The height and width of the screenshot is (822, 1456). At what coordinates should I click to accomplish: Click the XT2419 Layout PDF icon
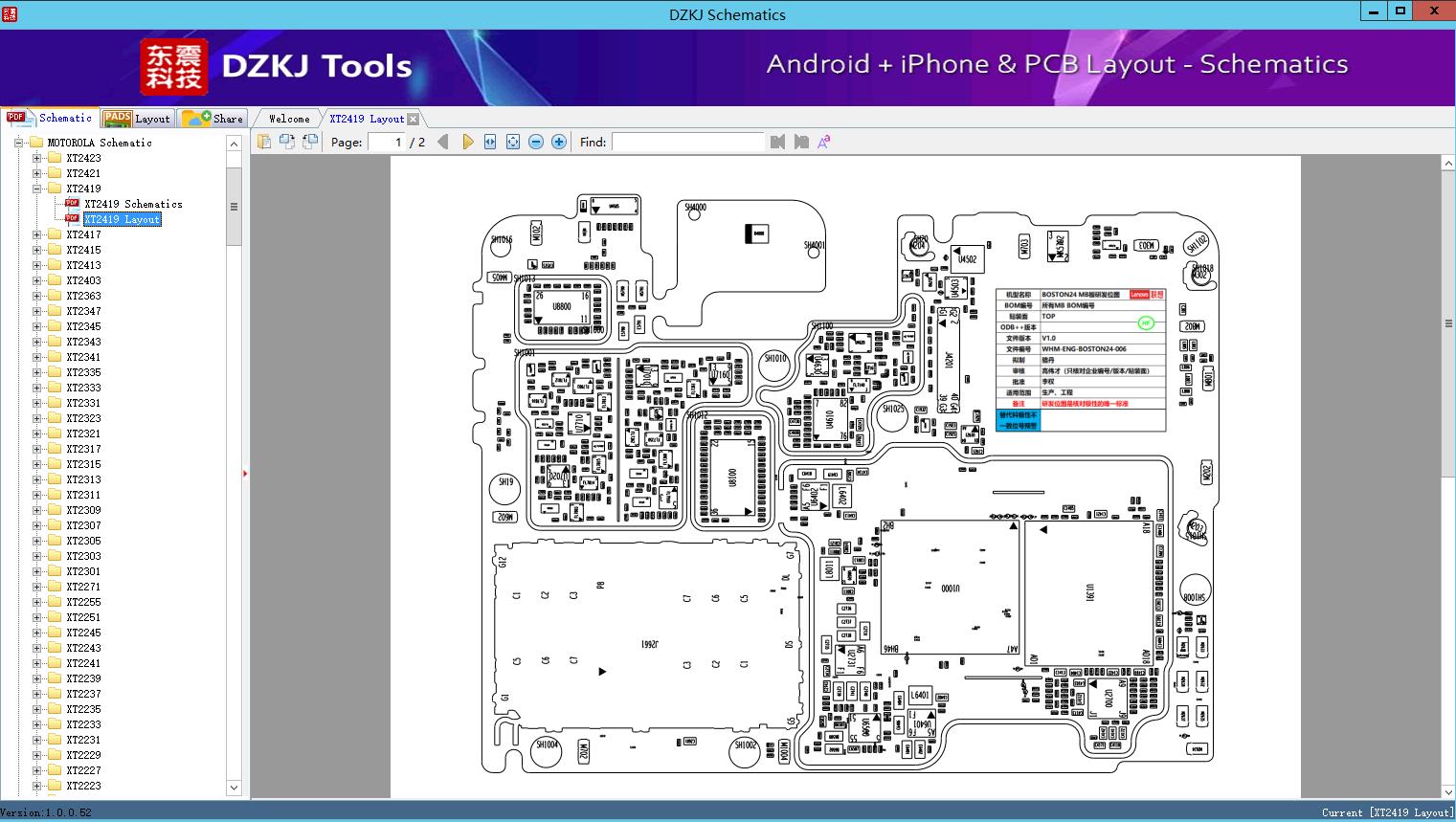coord(72,219)
